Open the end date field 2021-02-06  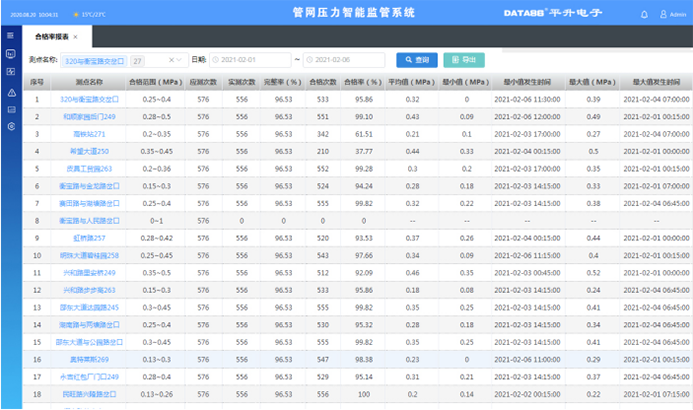click(344, 60)
